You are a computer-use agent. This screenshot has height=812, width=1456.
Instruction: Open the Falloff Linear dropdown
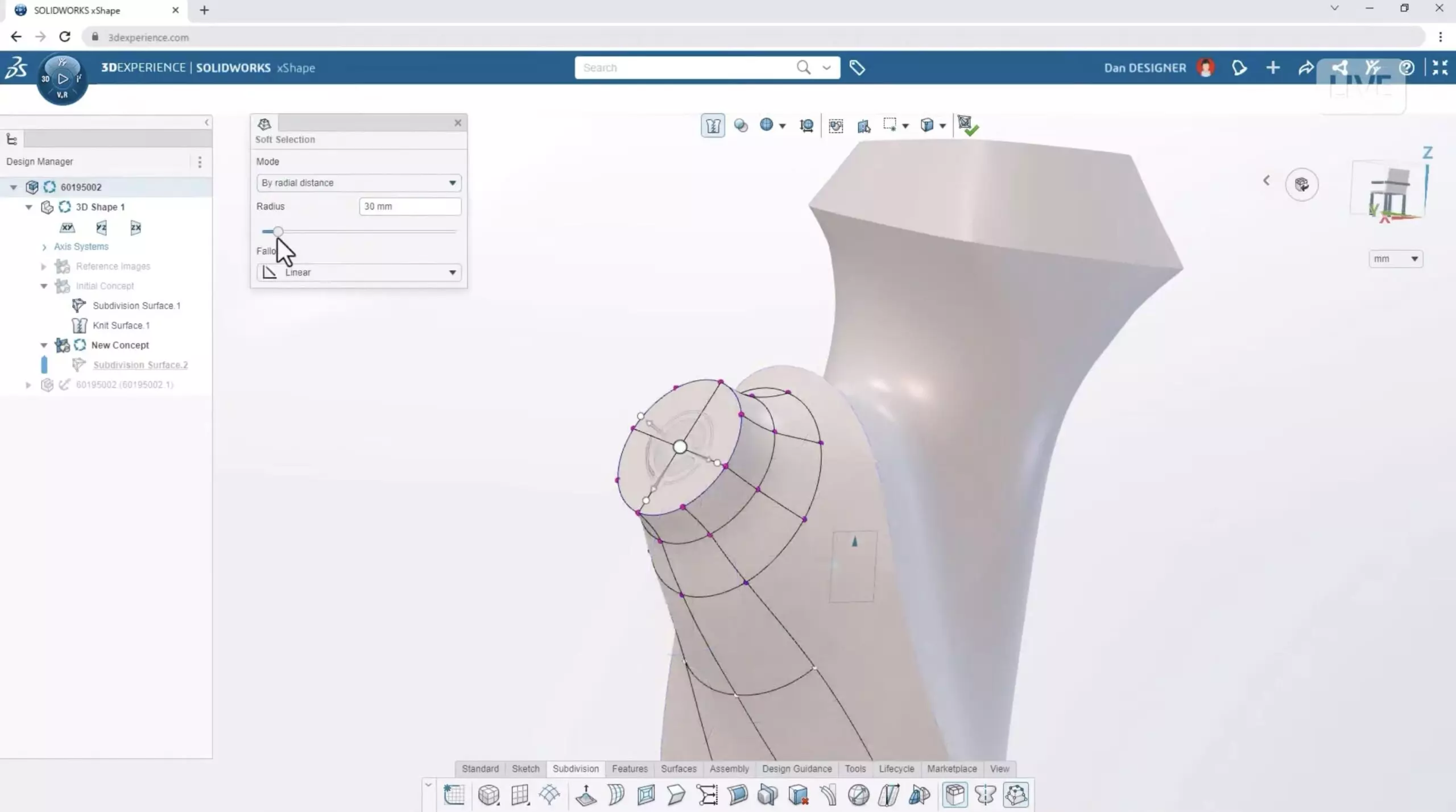point(358,272)
